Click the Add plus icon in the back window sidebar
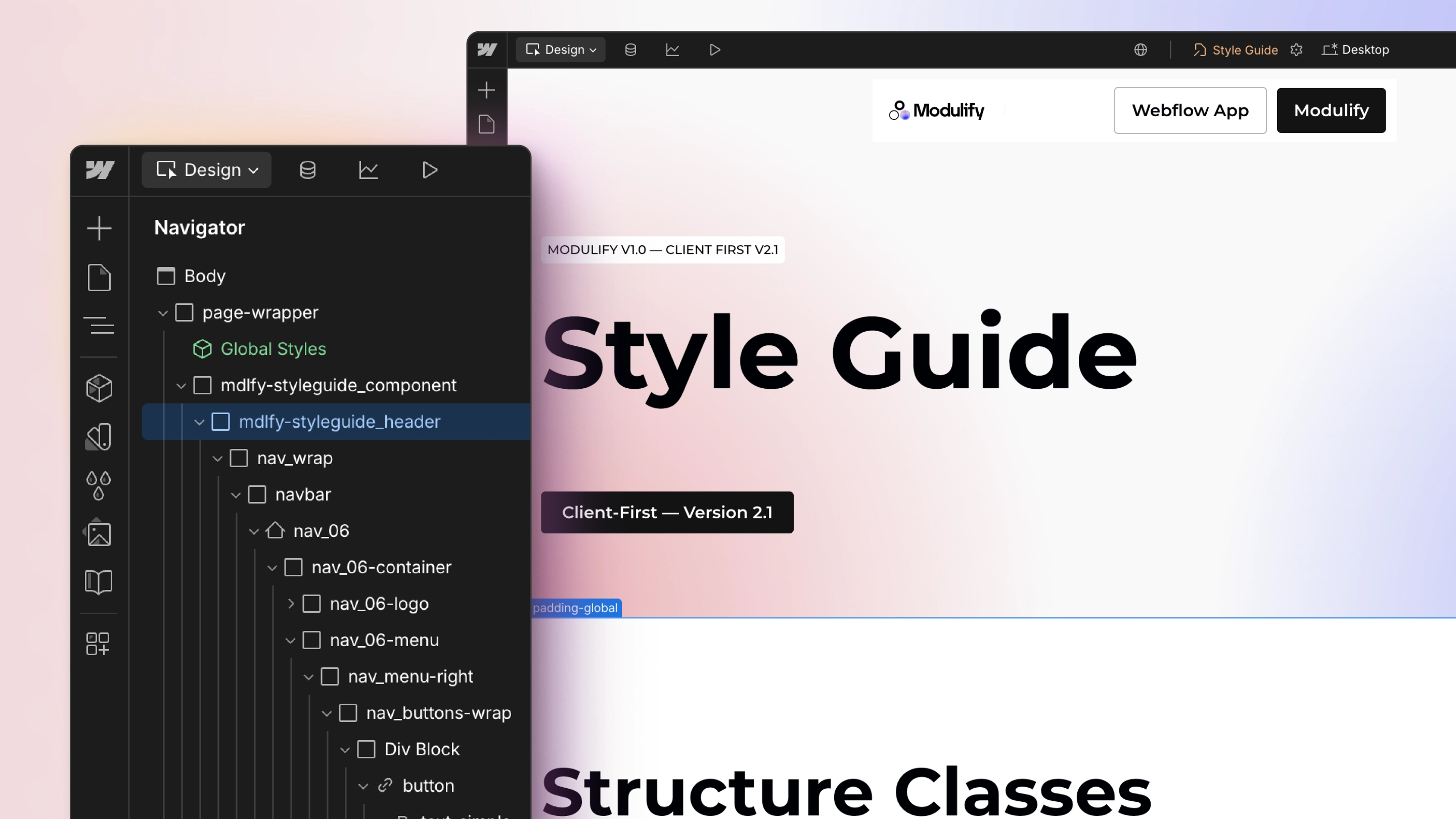Image resolution: width=1456 pixels, height=819 pixels. [x=486, y=90]
